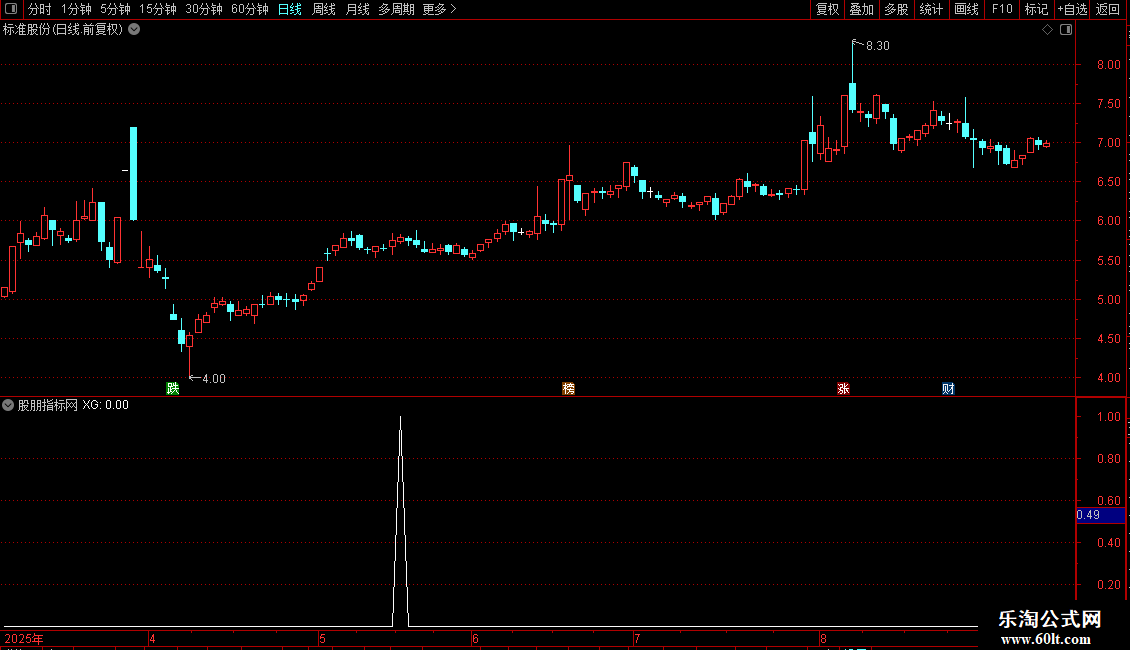Select the 1分钟 period
Screen dimensions: 1130x650
click(76, 9)
